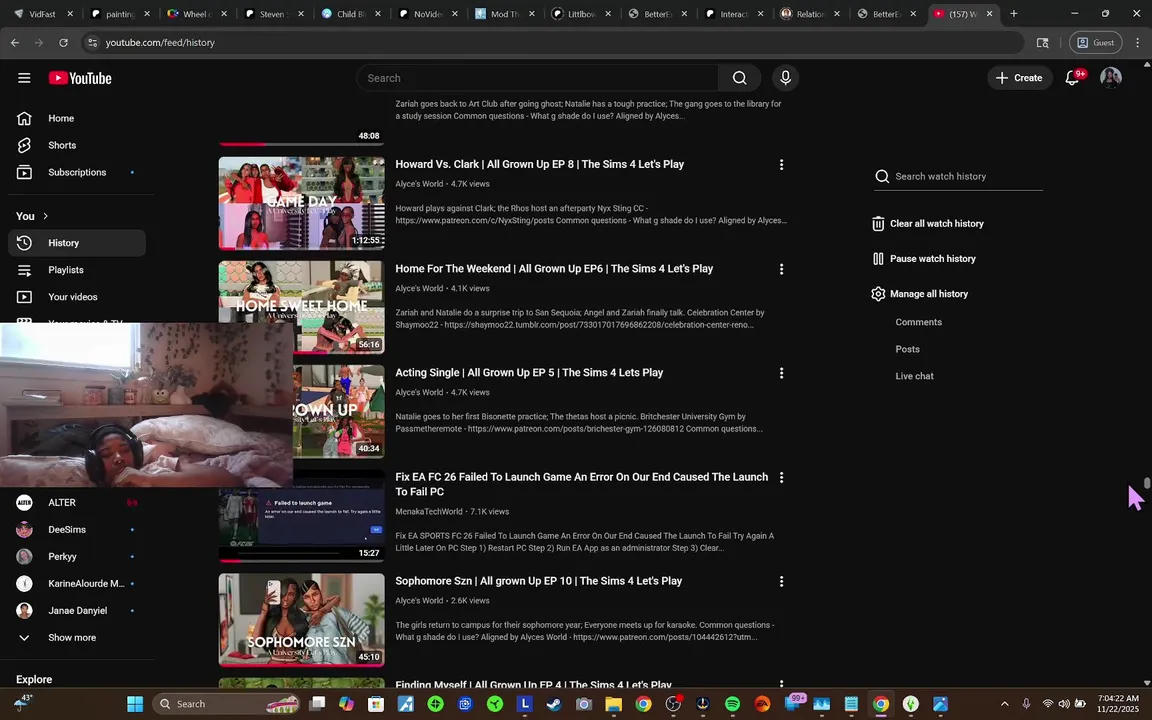Open the Windows Start menu

(135, 704)
